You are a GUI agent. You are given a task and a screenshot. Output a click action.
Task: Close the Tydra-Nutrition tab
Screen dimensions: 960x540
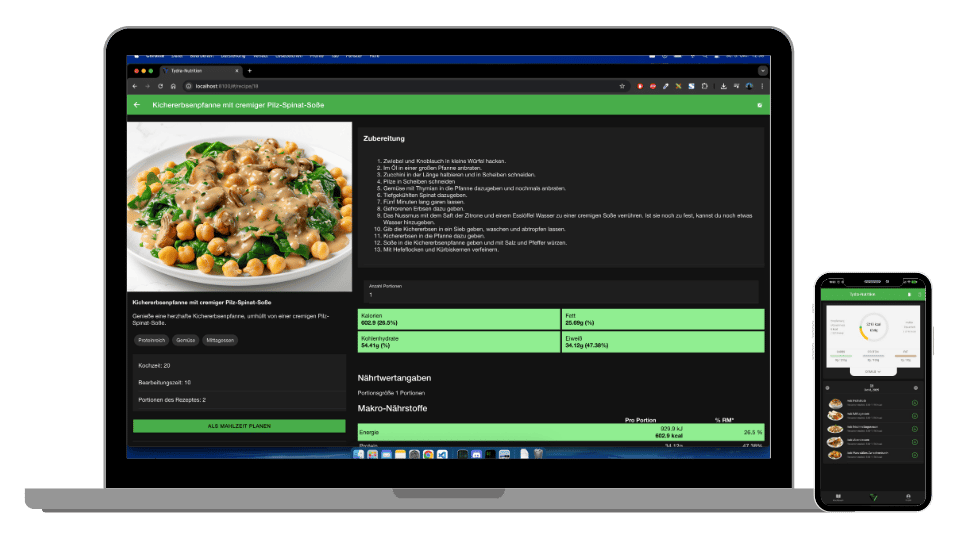237,71
